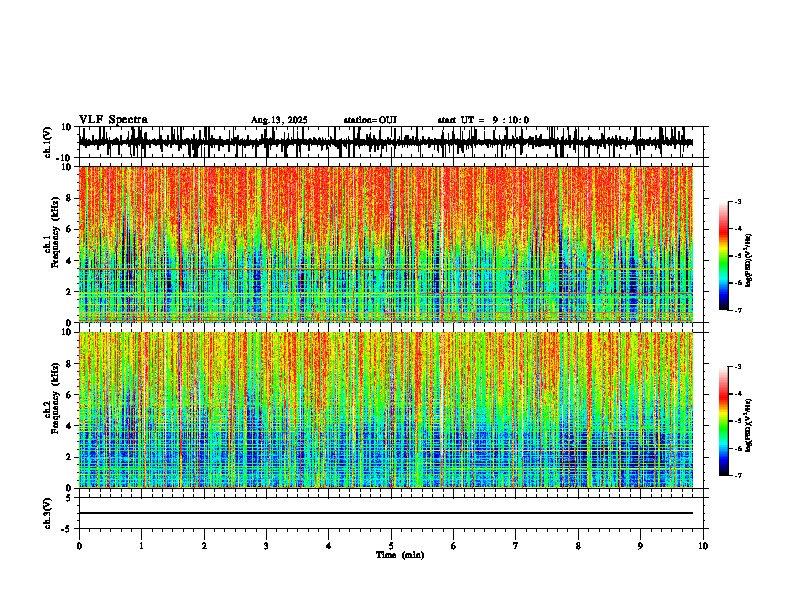This screenshot has height=612, width=792.
Task: Click the 'Time (min)' axis label
Action: pyautogui.click(x=400, y=555)
